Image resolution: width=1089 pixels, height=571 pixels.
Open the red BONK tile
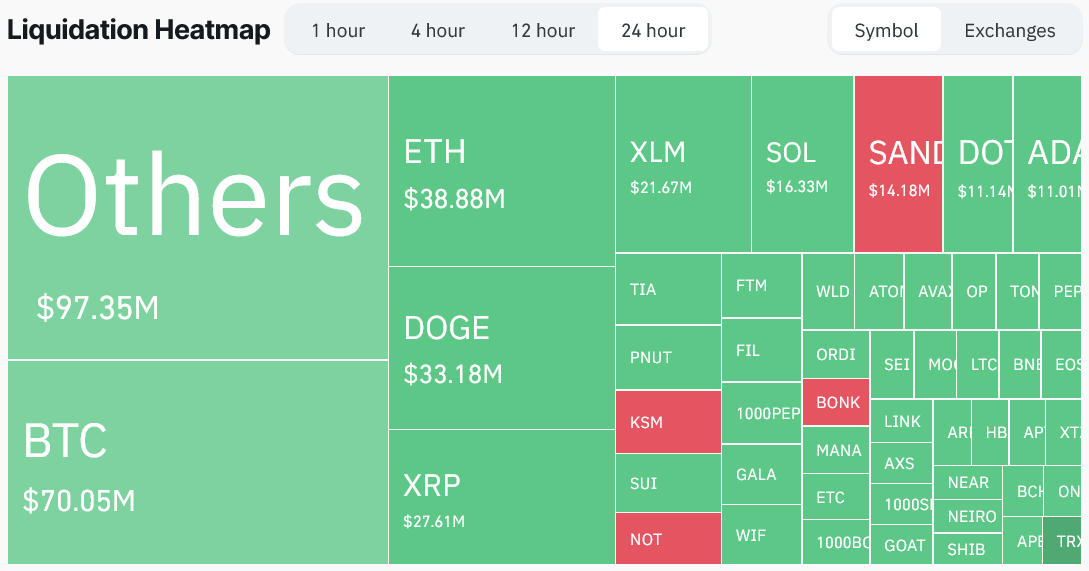[836, 402]
